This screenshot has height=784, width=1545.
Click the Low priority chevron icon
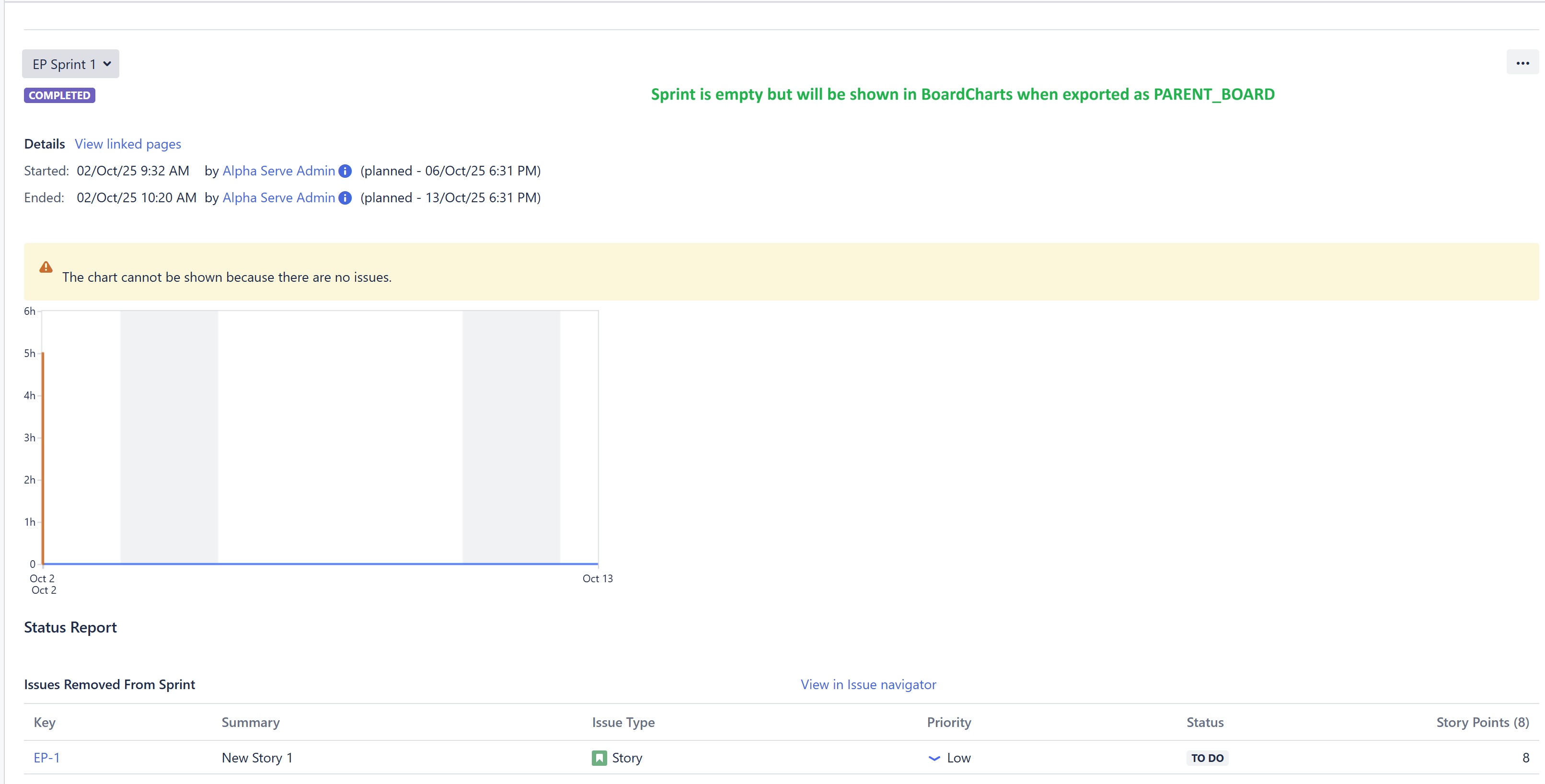(934, 758)
